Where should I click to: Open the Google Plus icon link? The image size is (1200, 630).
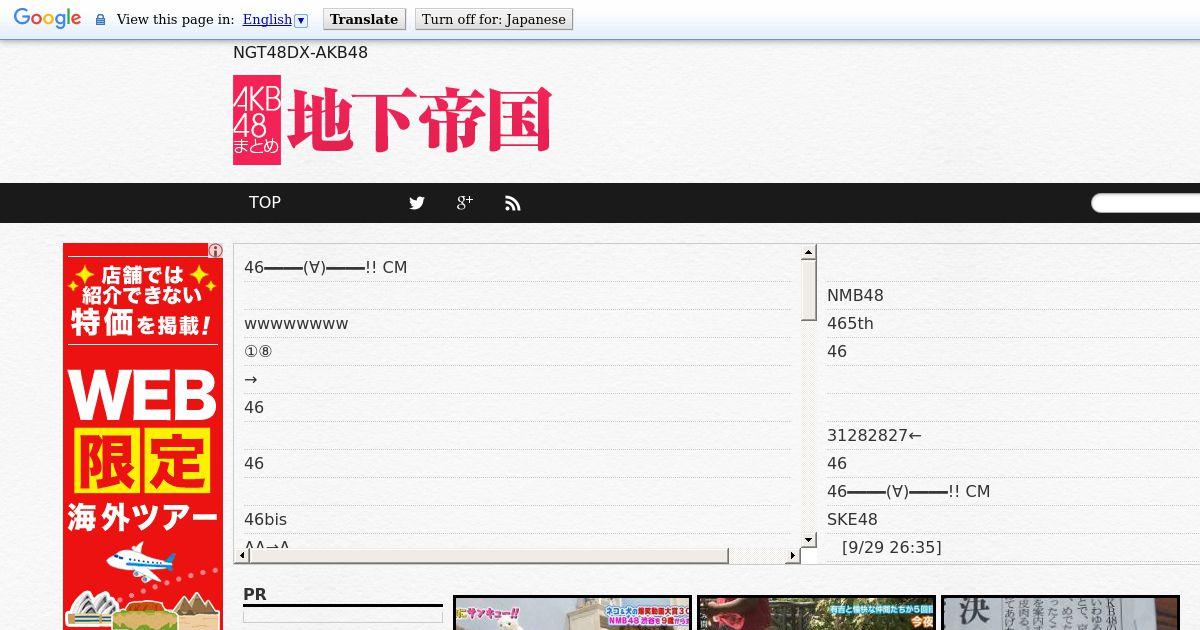465,203
